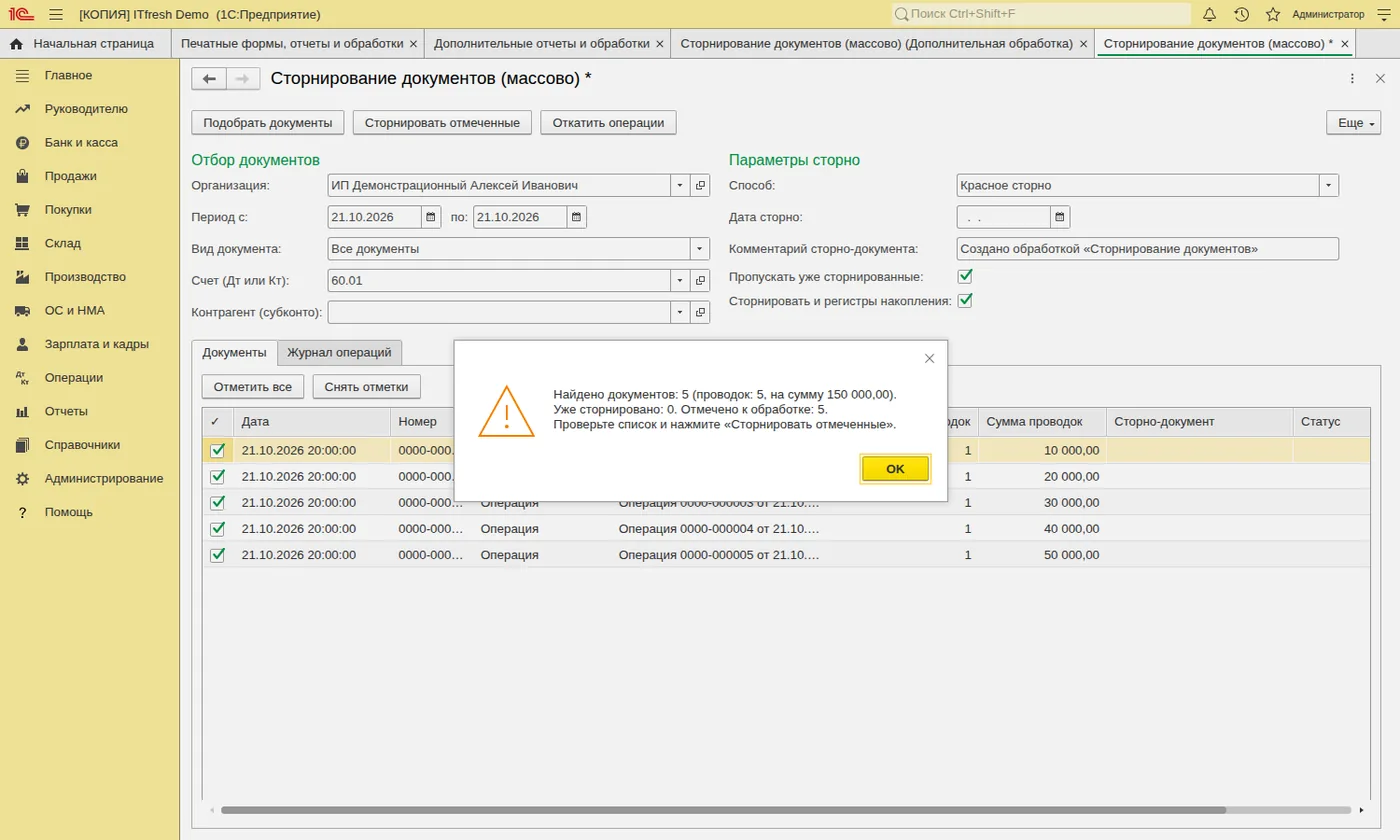This screenshot has width=1400, height=840.
Task: Open favorites star icon
Action: (1272, 14)
